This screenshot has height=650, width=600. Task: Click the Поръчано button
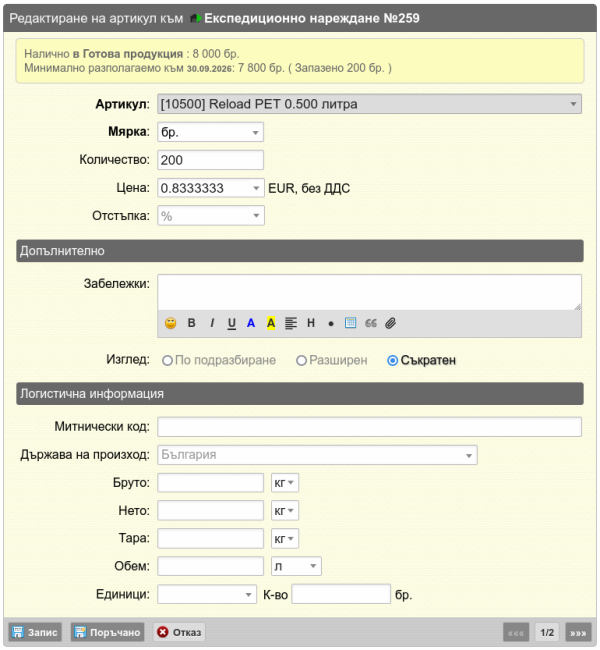pyautogui.click(x=107, y=632)
